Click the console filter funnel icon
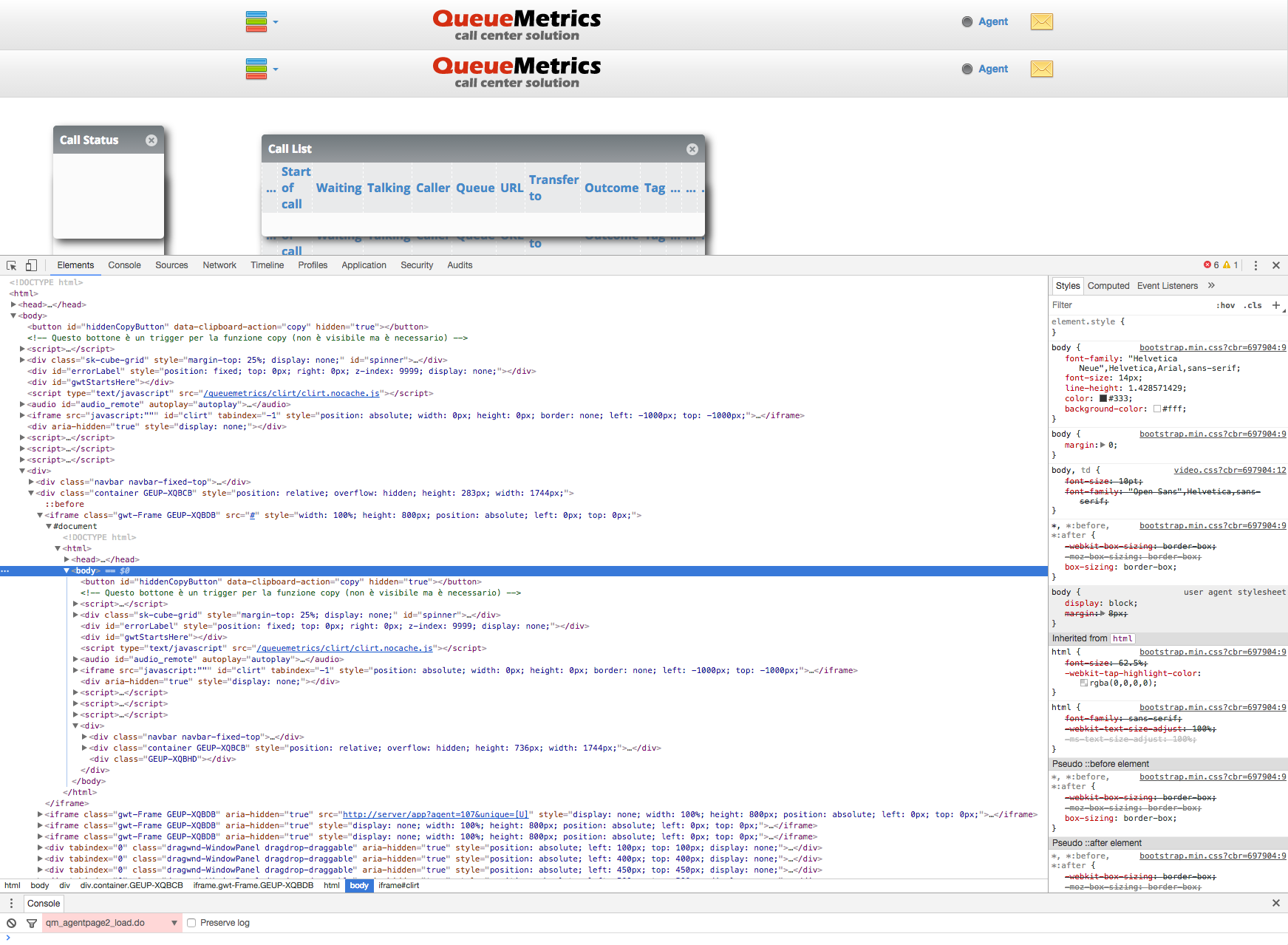Screen dimensions: 1288x945 [31, 923]
